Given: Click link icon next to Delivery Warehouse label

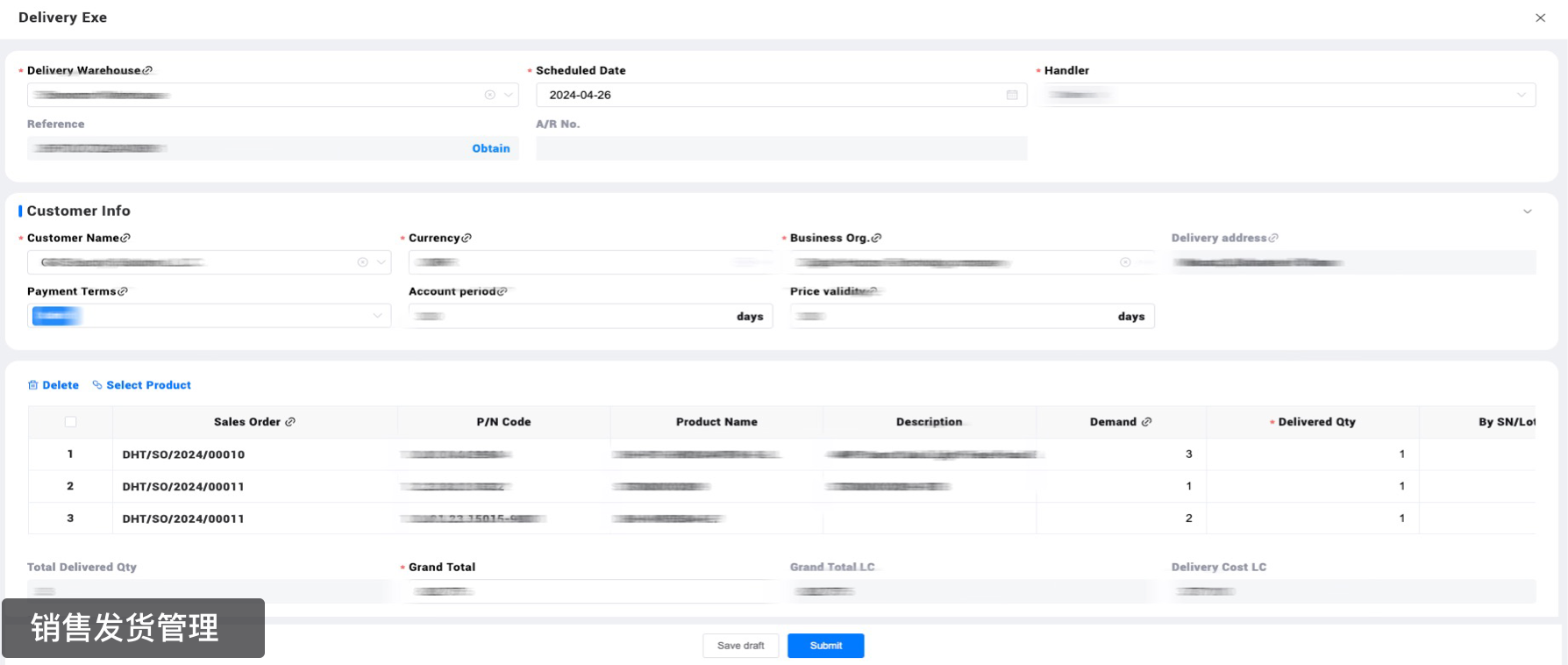Looking at the screenshot, I should point(147,70).
